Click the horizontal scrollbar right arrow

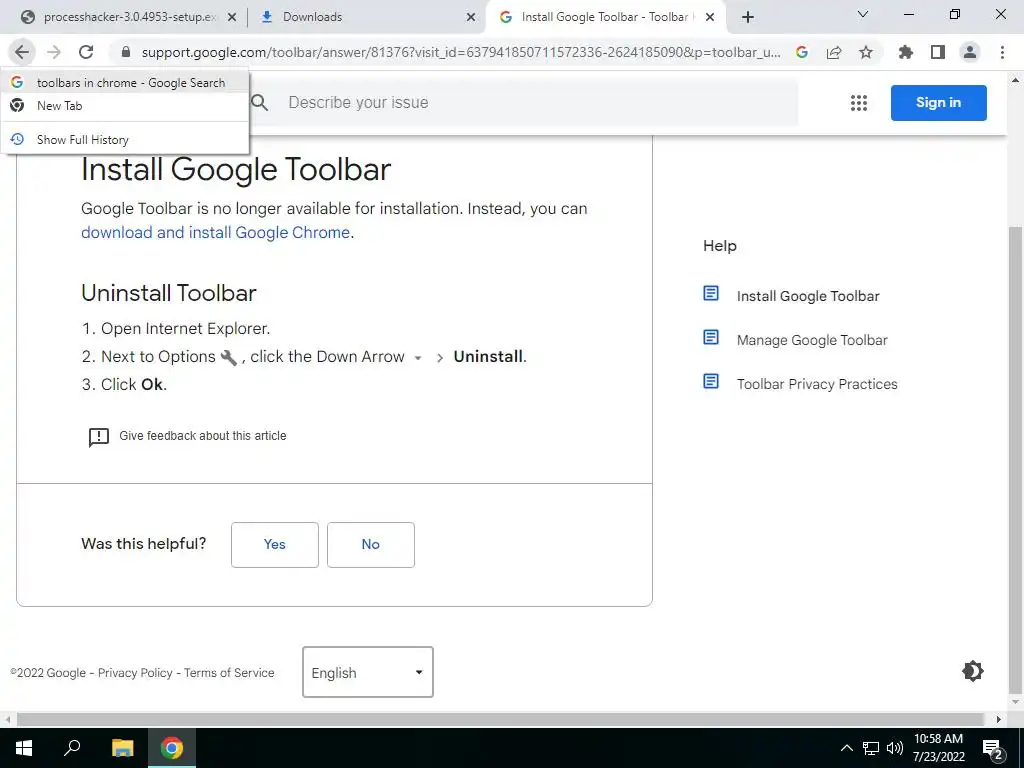tap(999, 720)
